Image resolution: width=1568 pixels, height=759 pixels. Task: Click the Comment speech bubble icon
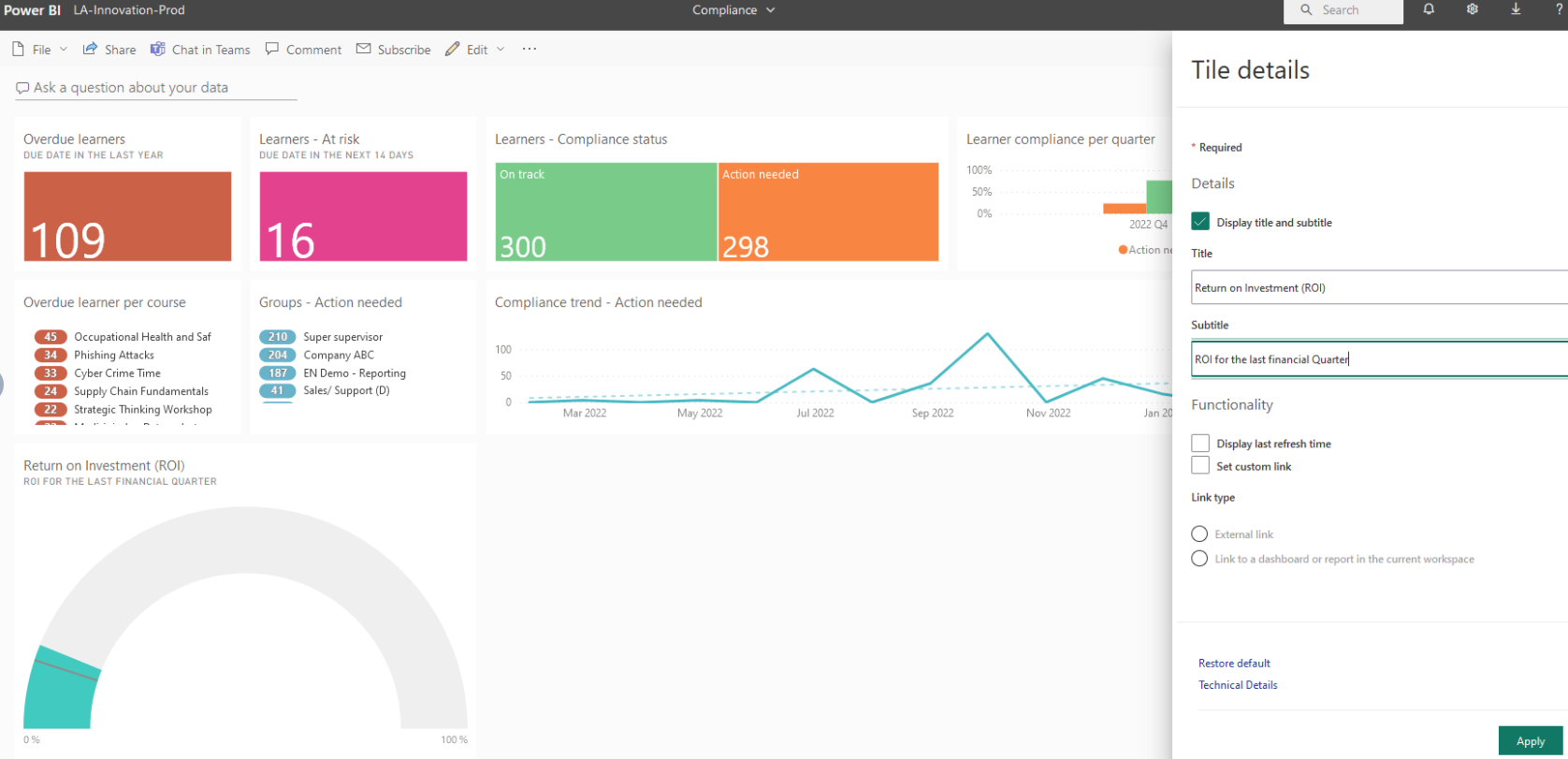272,50
